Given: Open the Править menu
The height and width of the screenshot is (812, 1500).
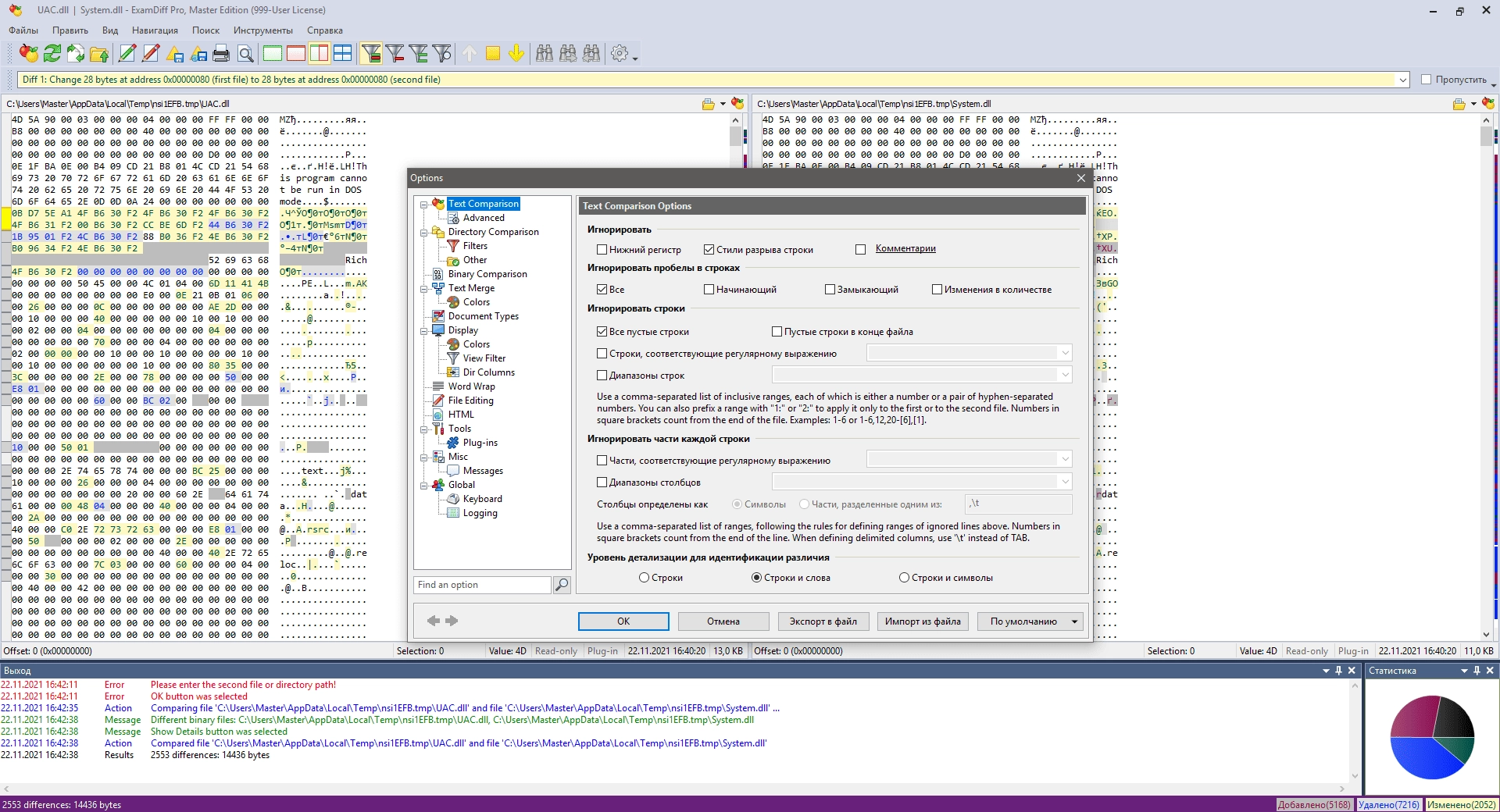Looking at the screenshot, I should coord(70,30).
